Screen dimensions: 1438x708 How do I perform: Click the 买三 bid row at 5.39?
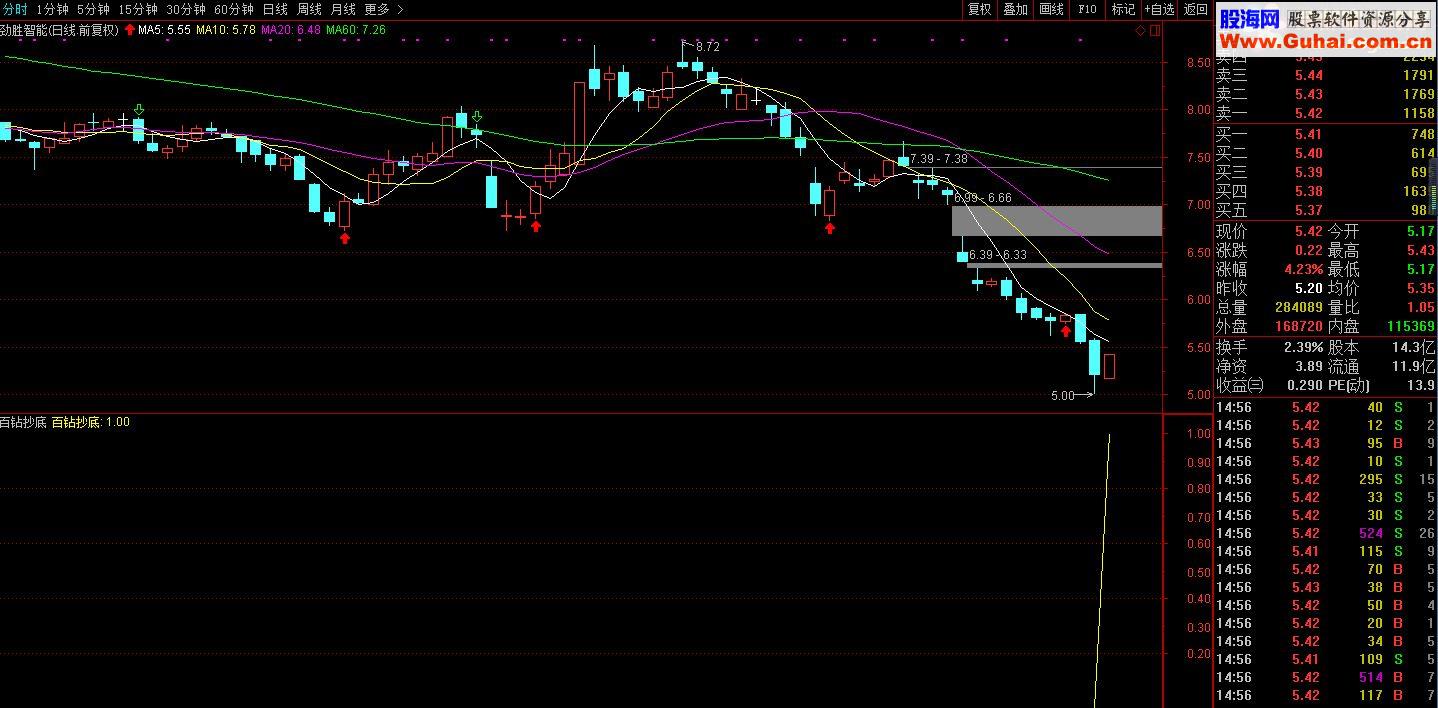[1325, 172]
